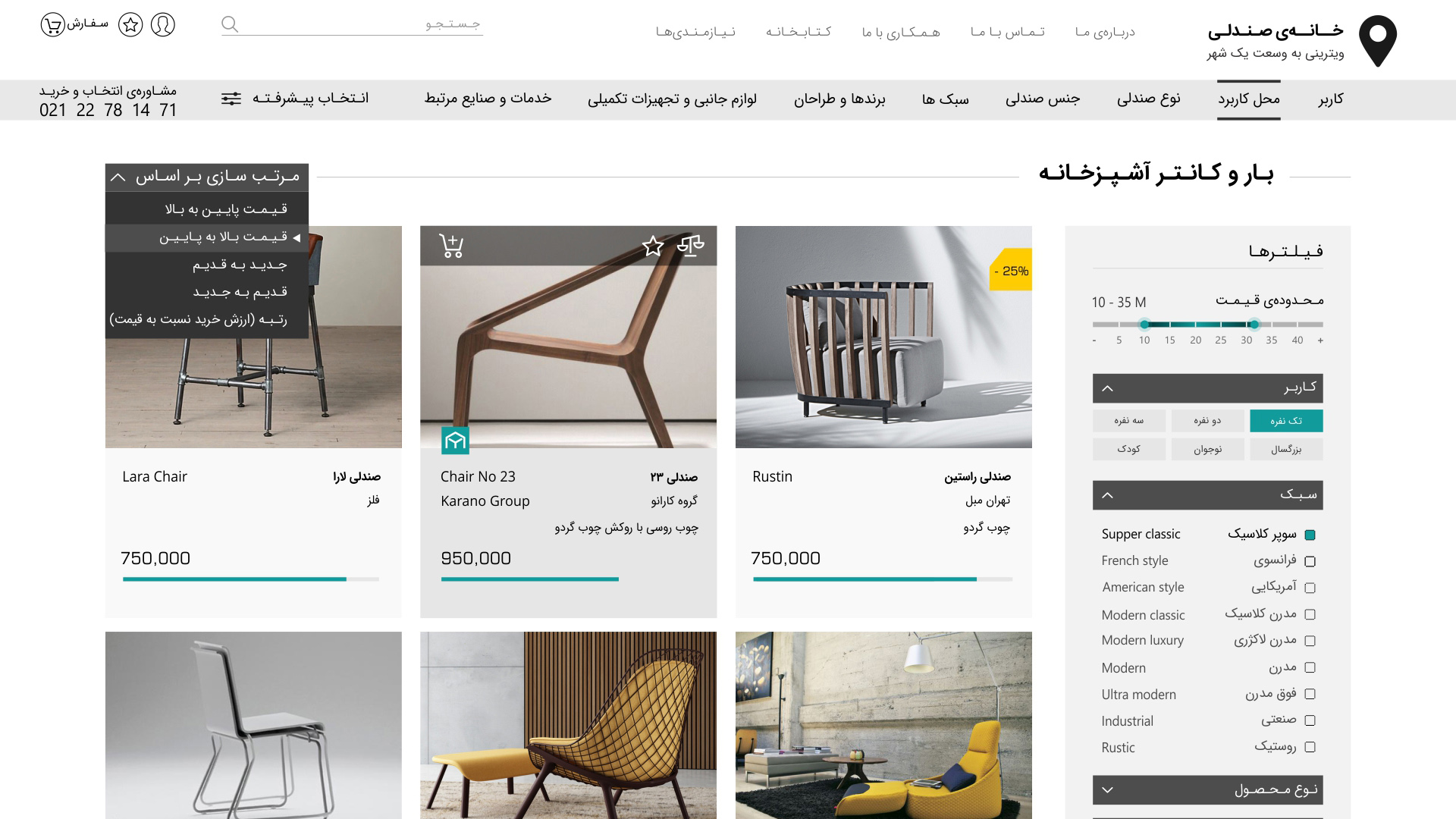Open the advanced selection sliders icon
The width and height of the screenshot is (1456, 819).
(x=231, y=99)
